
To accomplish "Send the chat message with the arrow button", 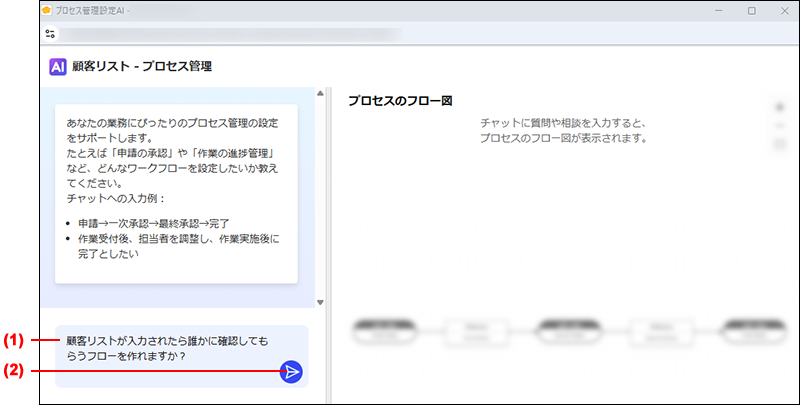I will (291, 372).
